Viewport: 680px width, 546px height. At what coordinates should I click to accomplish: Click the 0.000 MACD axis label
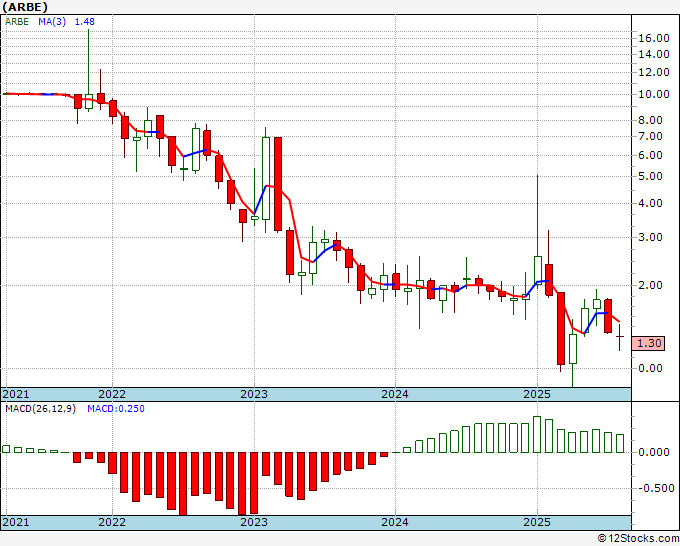pyautogui.click(x=654, y=452)
